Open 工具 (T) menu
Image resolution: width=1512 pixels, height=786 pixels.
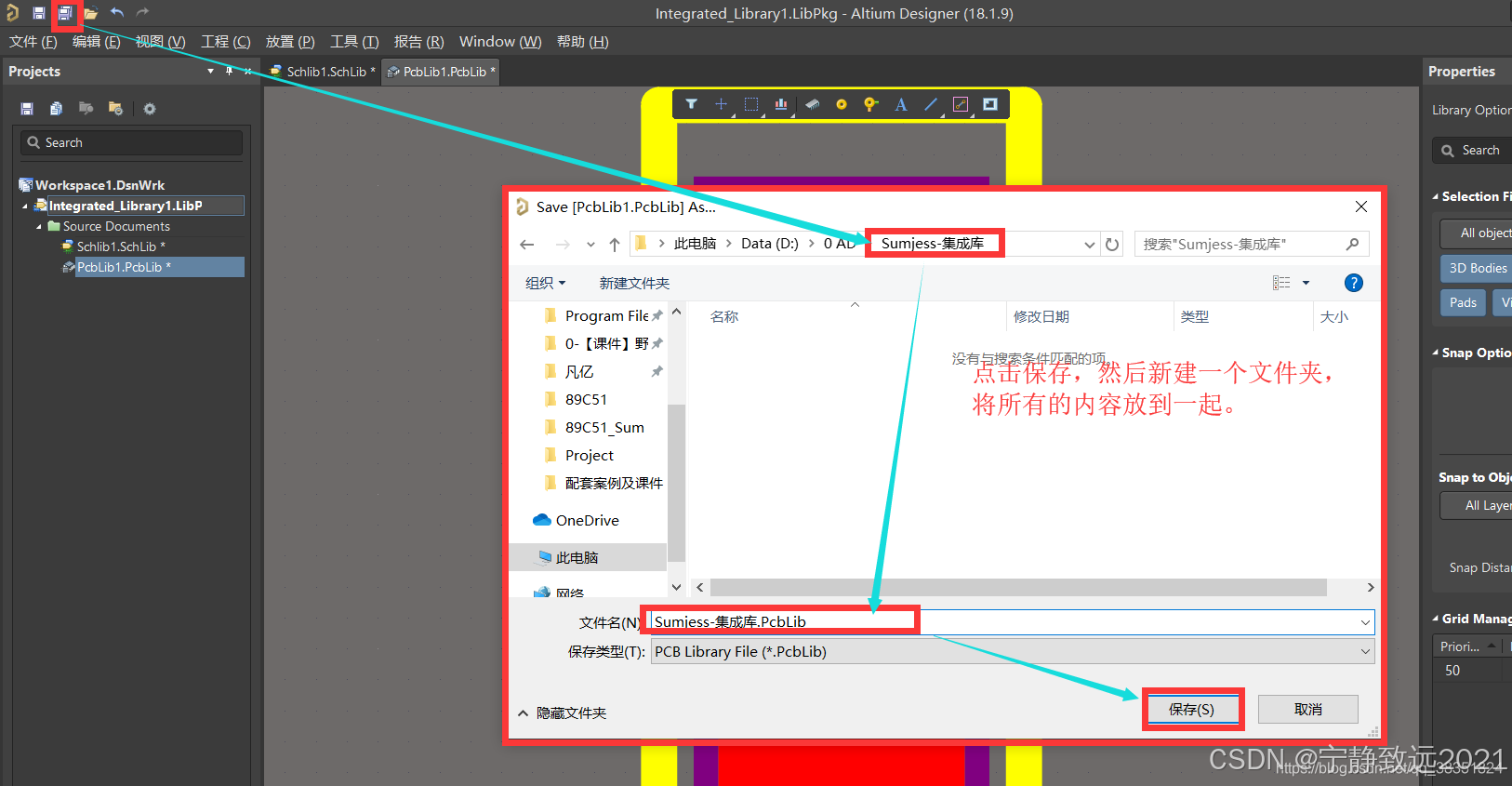354,42
